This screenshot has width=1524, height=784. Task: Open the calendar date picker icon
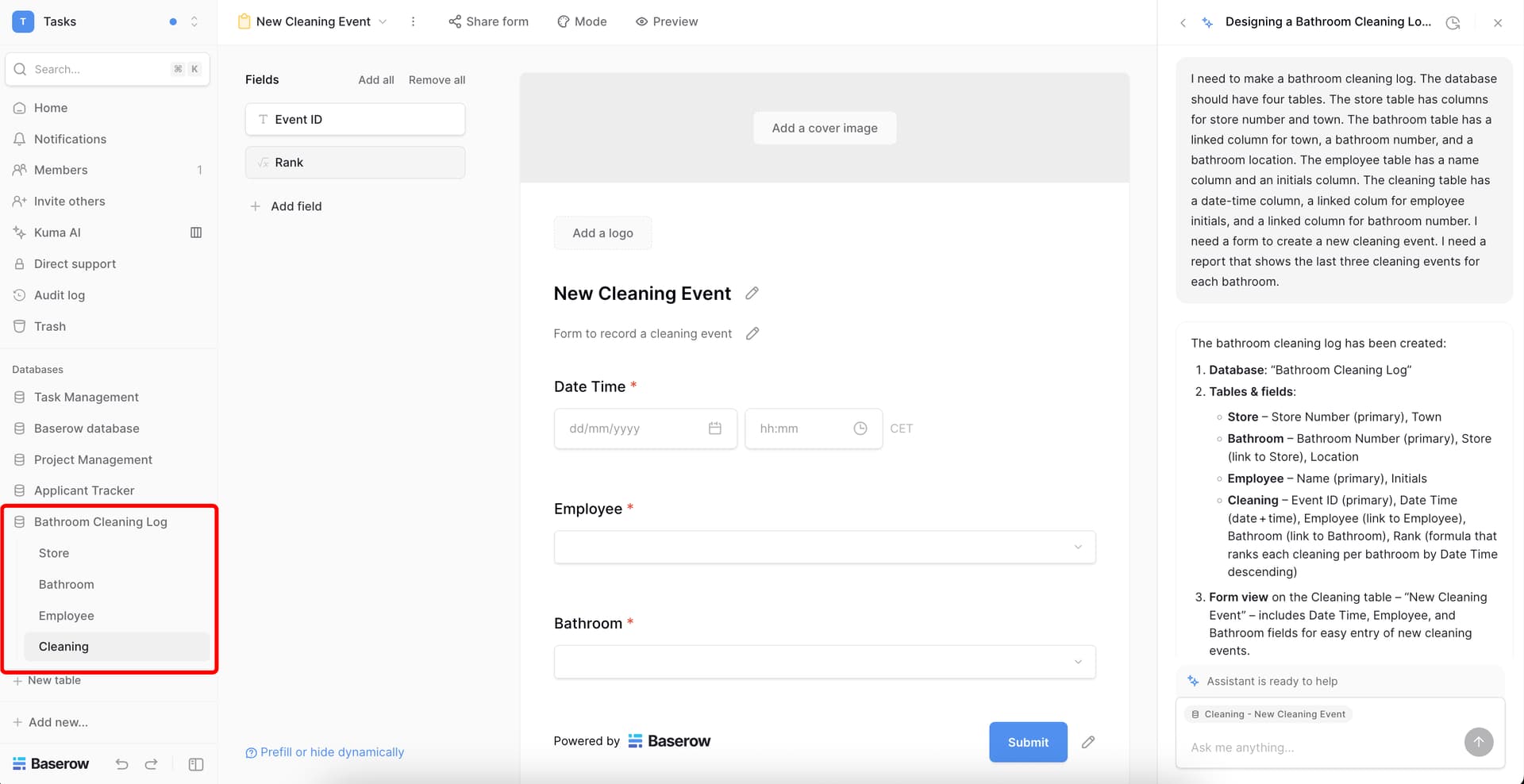click(x=714, y=429)
